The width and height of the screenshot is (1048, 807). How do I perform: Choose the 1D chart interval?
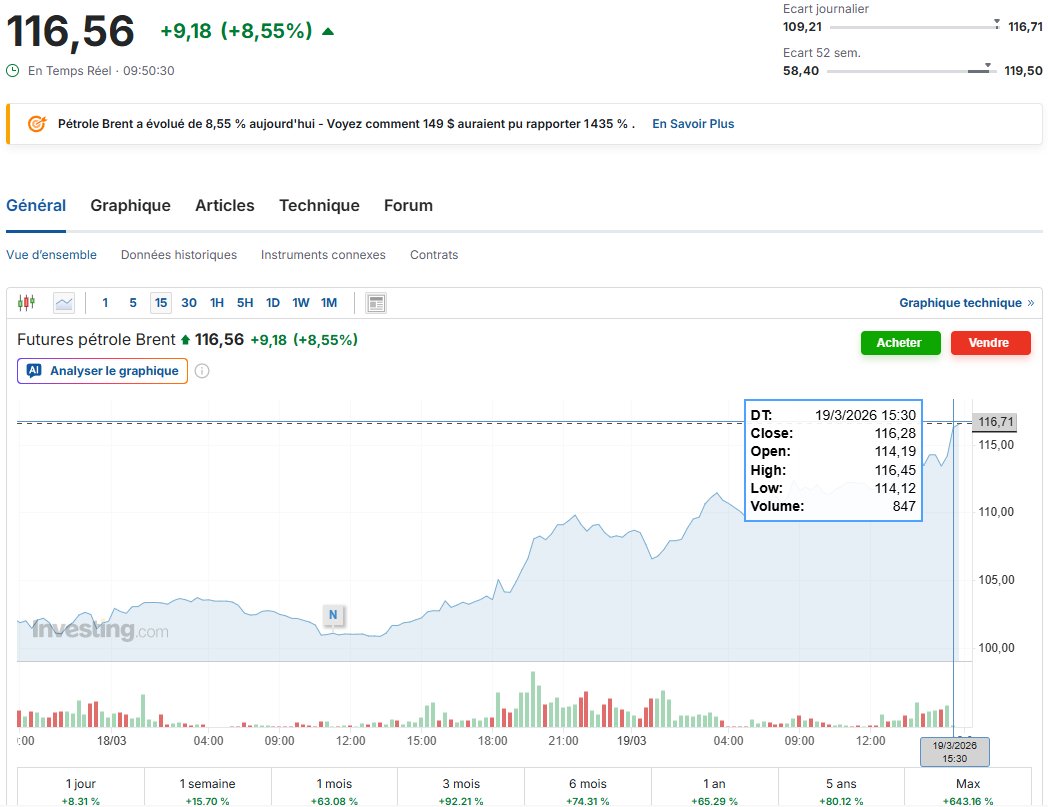click(273, 303)
